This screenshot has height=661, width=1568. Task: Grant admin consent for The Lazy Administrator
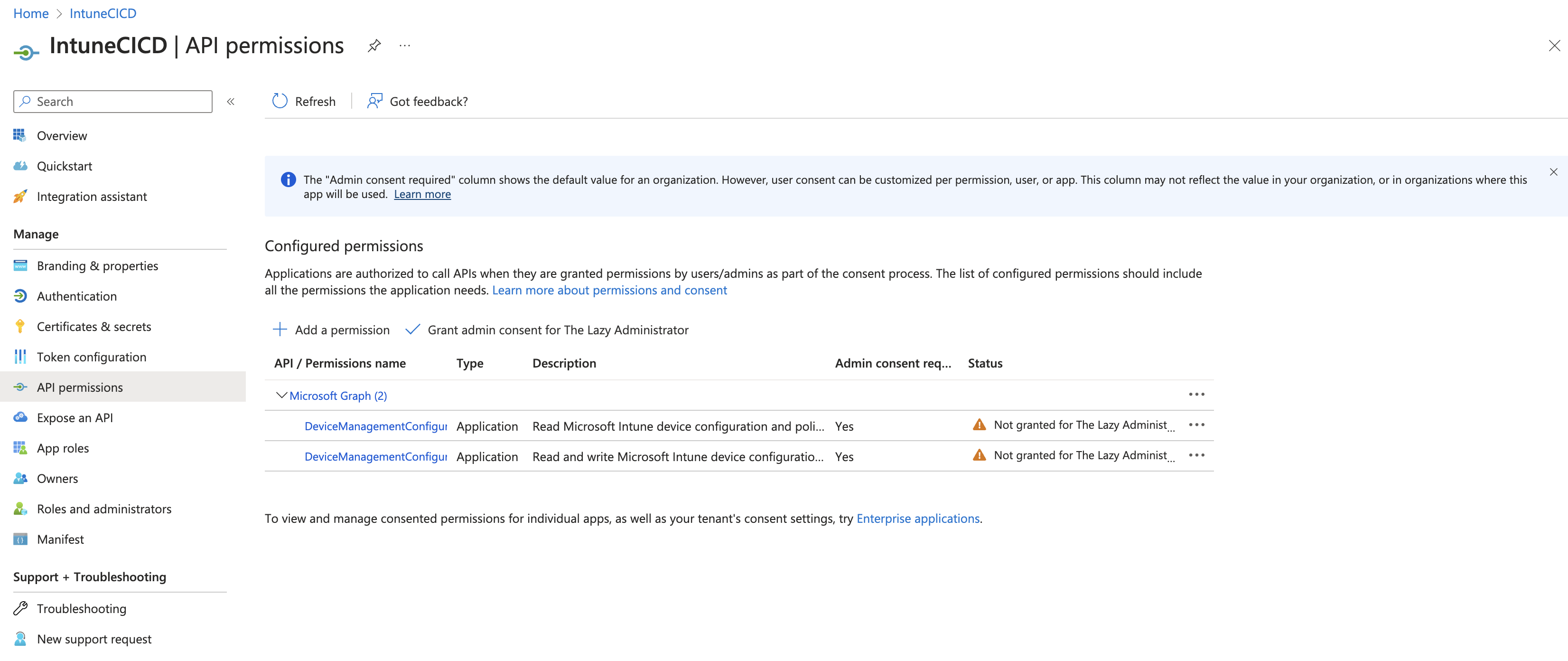[547, 330]
